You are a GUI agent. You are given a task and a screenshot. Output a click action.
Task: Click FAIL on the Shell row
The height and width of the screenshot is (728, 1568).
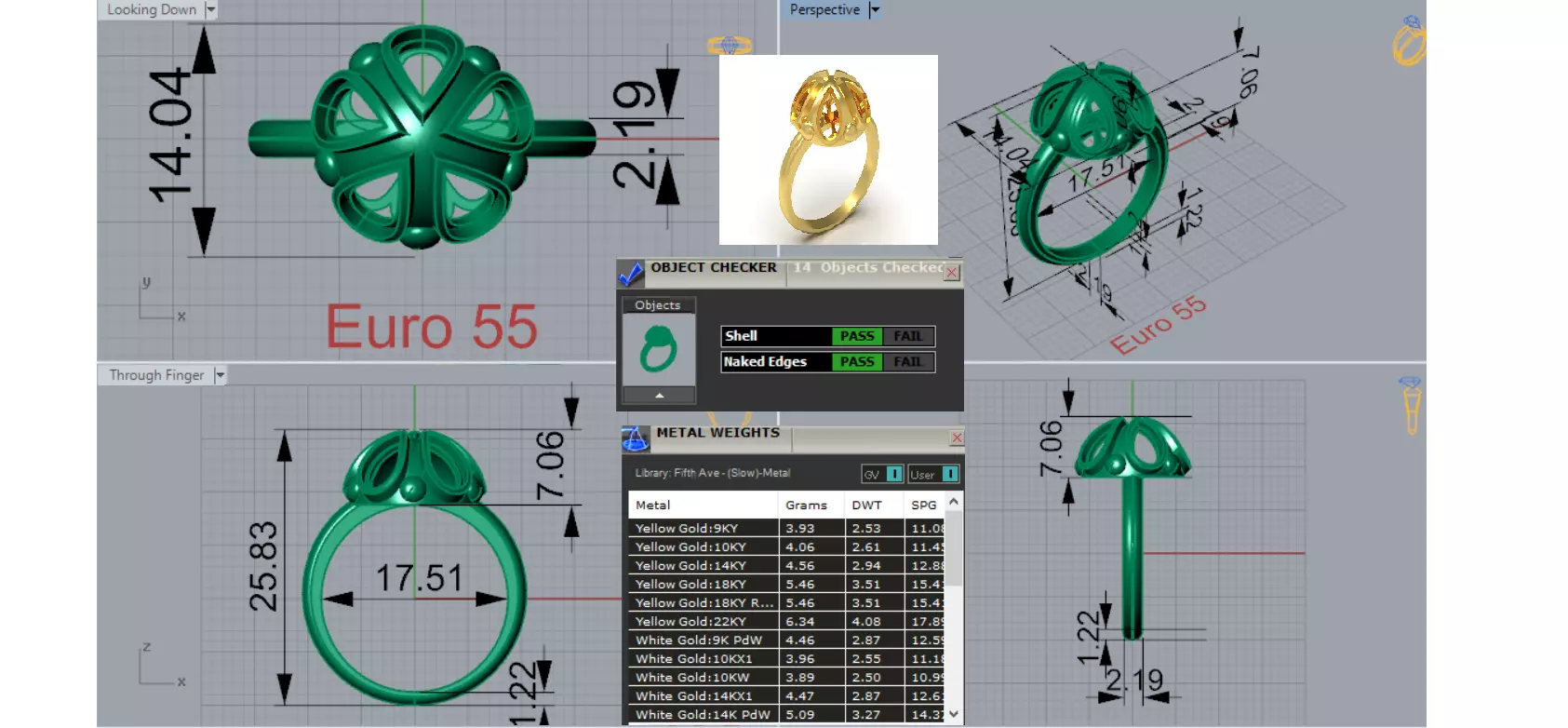907,336
